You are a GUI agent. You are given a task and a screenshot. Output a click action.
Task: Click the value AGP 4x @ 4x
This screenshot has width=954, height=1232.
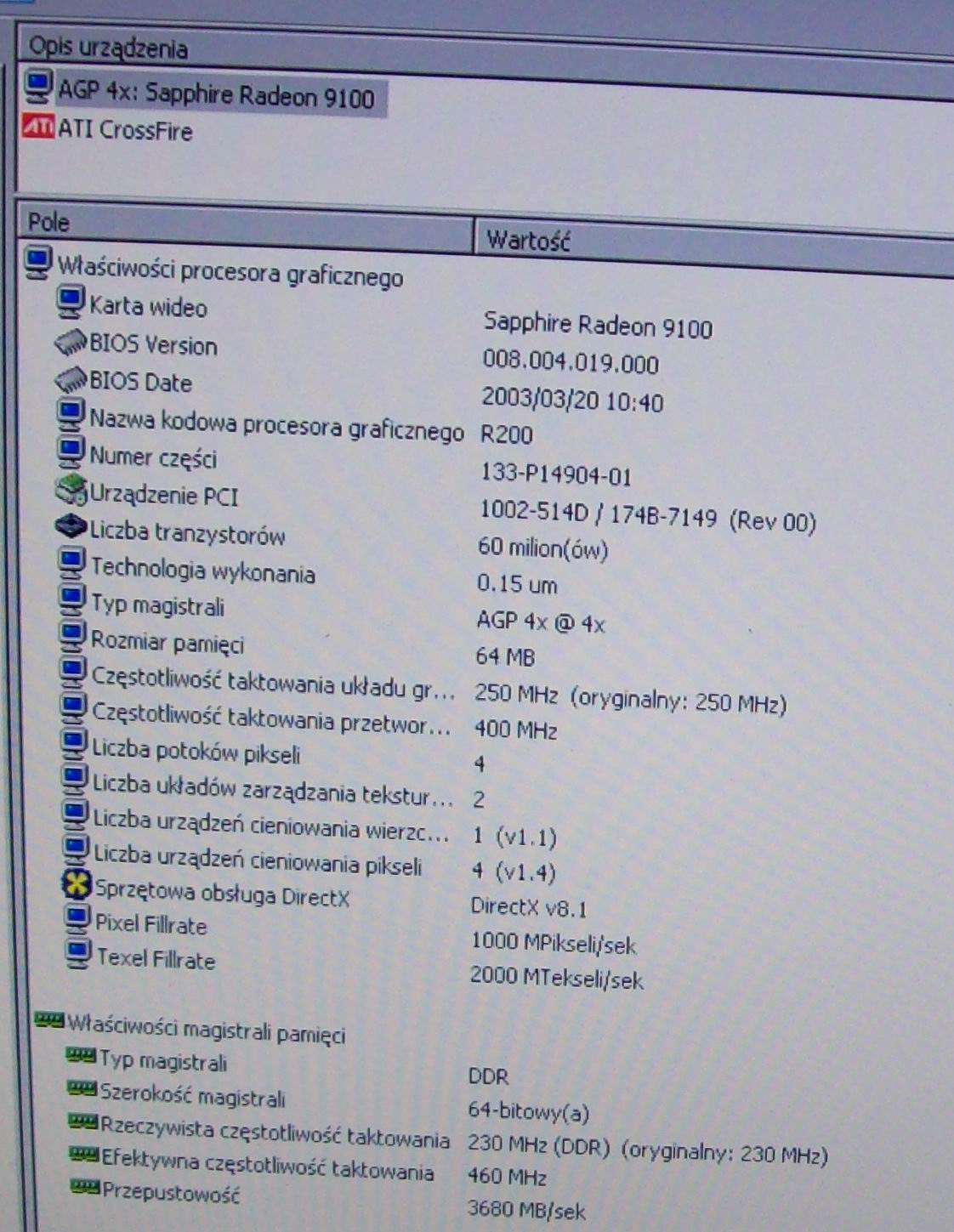click(541, 623)
